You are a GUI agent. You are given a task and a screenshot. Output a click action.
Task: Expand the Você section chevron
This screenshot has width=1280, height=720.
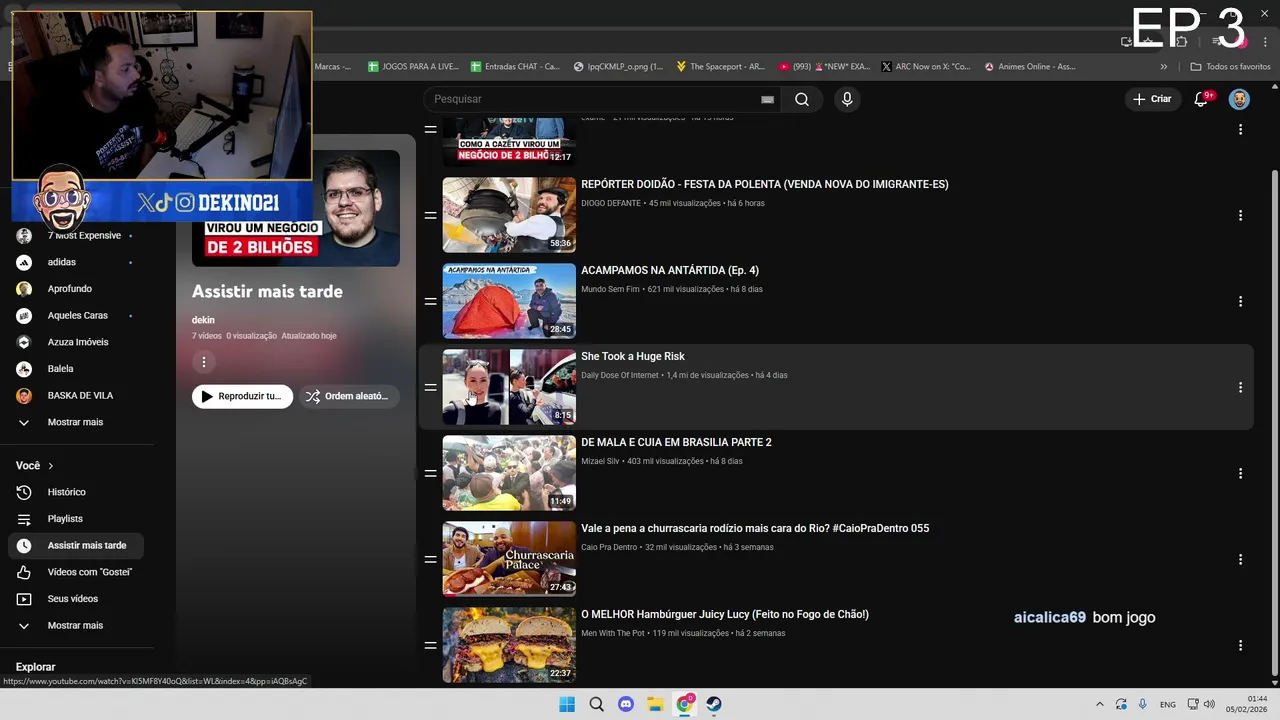[x=51, y=466]
